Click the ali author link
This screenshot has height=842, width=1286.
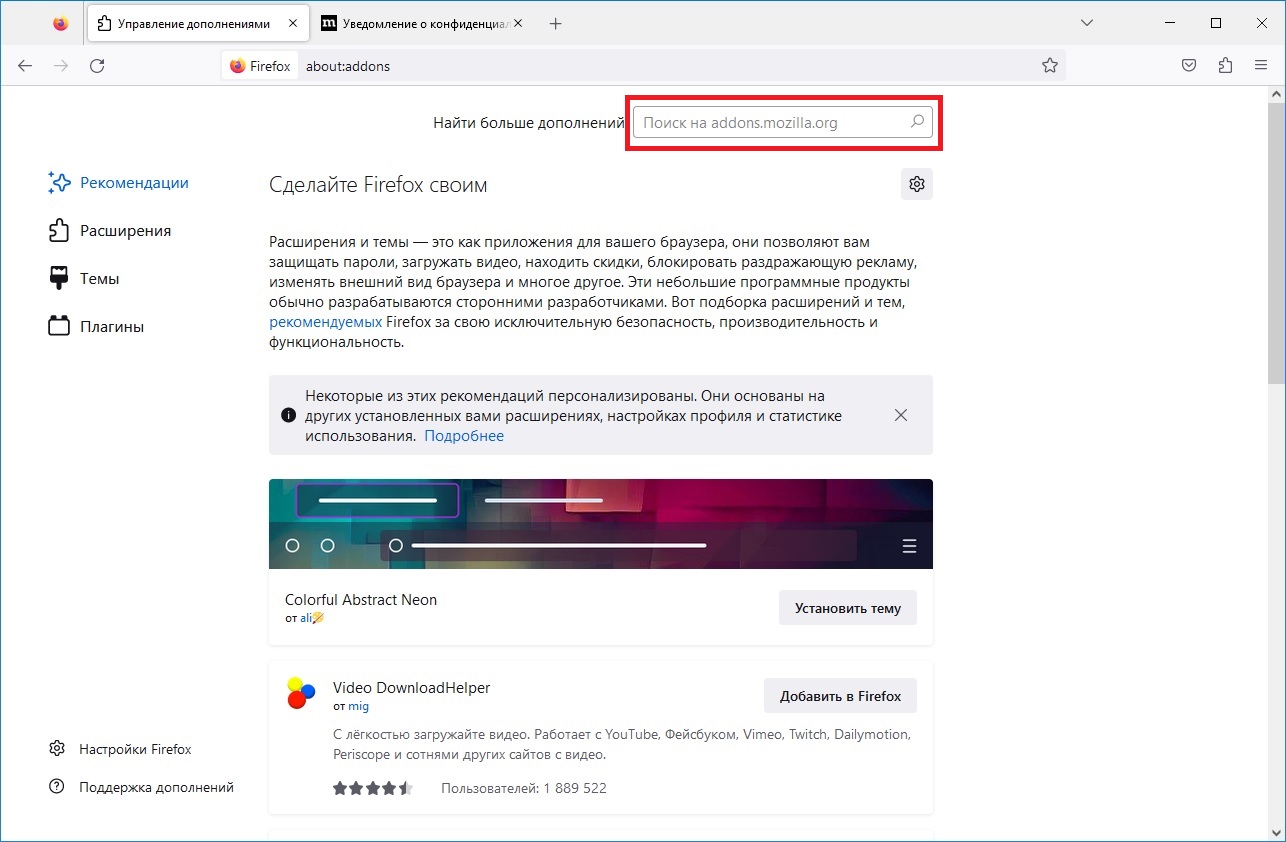tap(312, 618)
